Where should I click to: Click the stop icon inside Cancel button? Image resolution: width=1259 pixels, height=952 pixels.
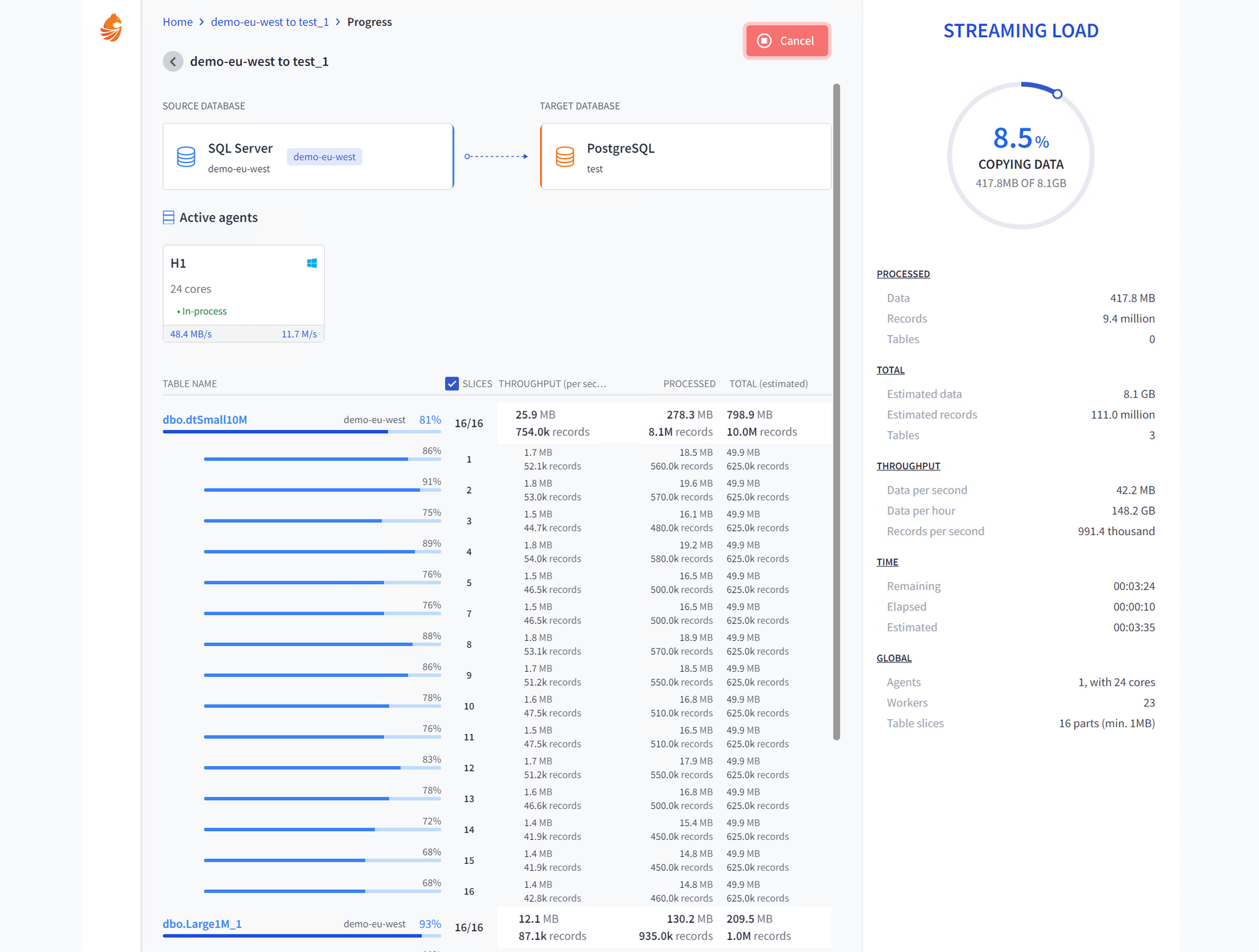coord(764,41)
